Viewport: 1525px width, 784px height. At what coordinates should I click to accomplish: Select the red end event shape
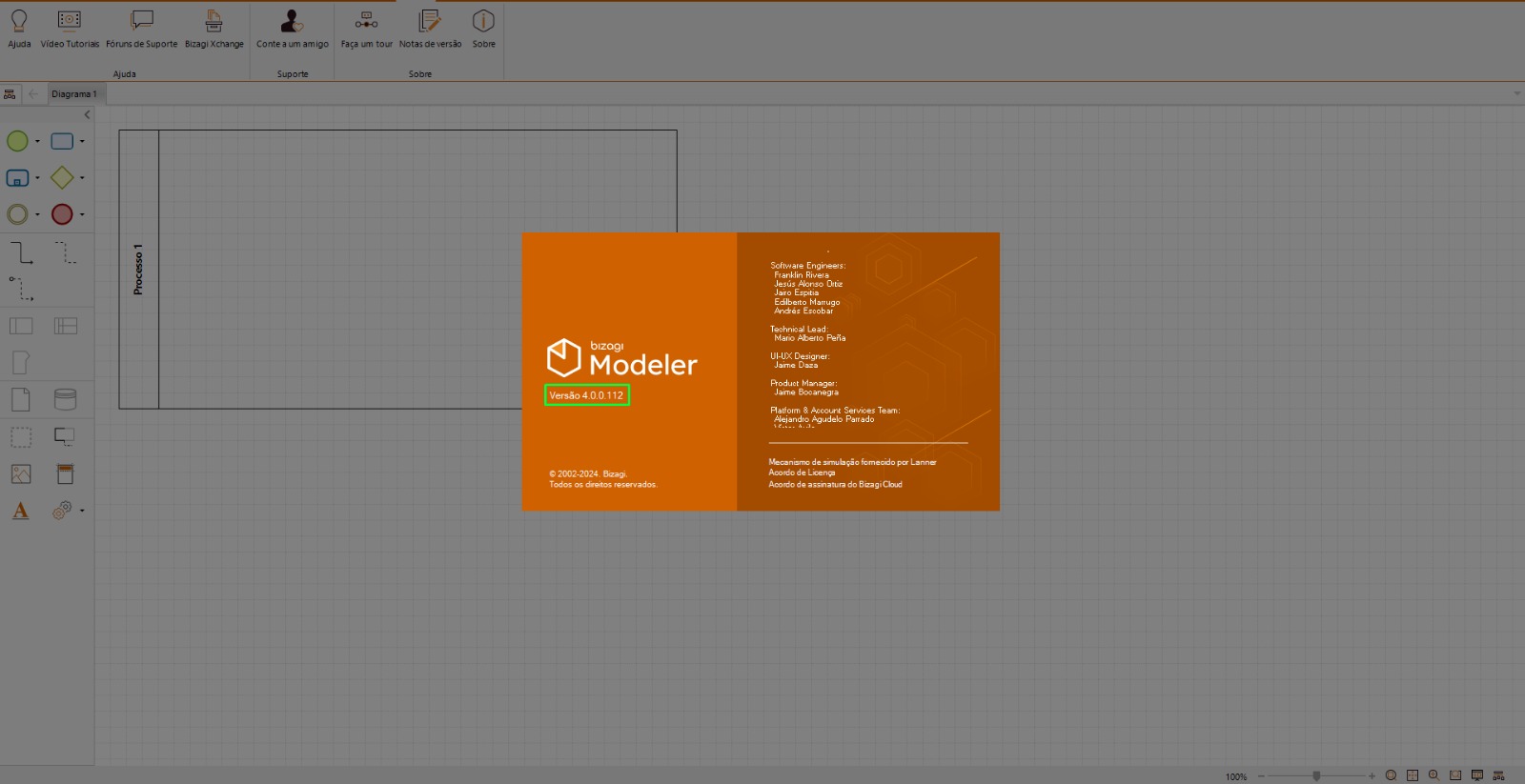pyautogui.click(x=62, y=214)
